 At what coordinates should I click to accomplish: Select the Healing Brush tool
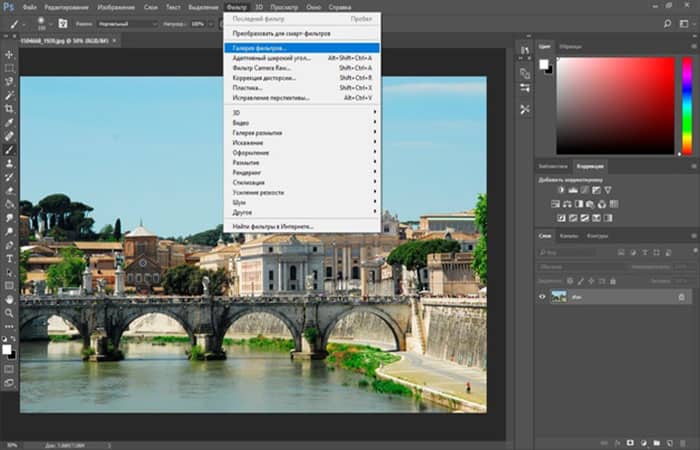(x=9, y=136)
